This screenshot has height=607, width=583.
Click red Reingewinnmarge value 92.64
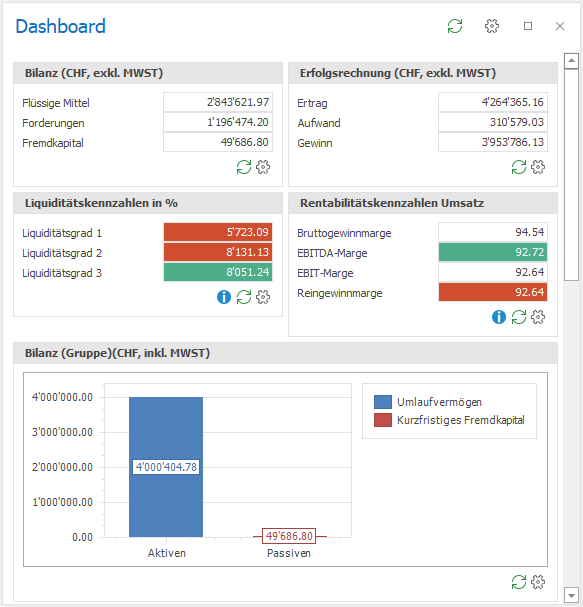[493, 292]
